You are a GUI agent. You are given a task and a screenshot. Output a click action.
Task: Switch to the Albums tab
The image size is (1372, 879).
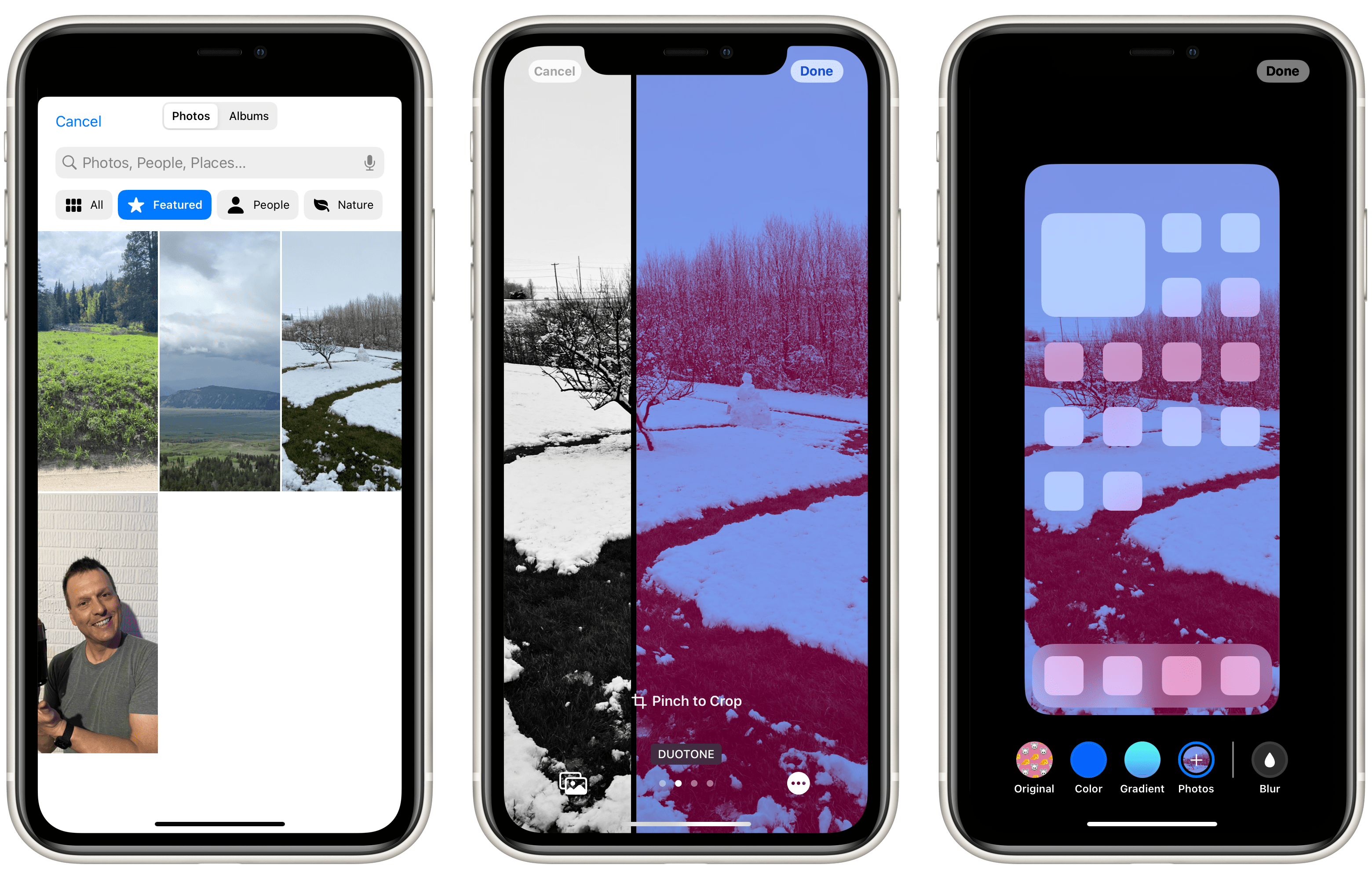pyautogui.click(x=247, y=115)
